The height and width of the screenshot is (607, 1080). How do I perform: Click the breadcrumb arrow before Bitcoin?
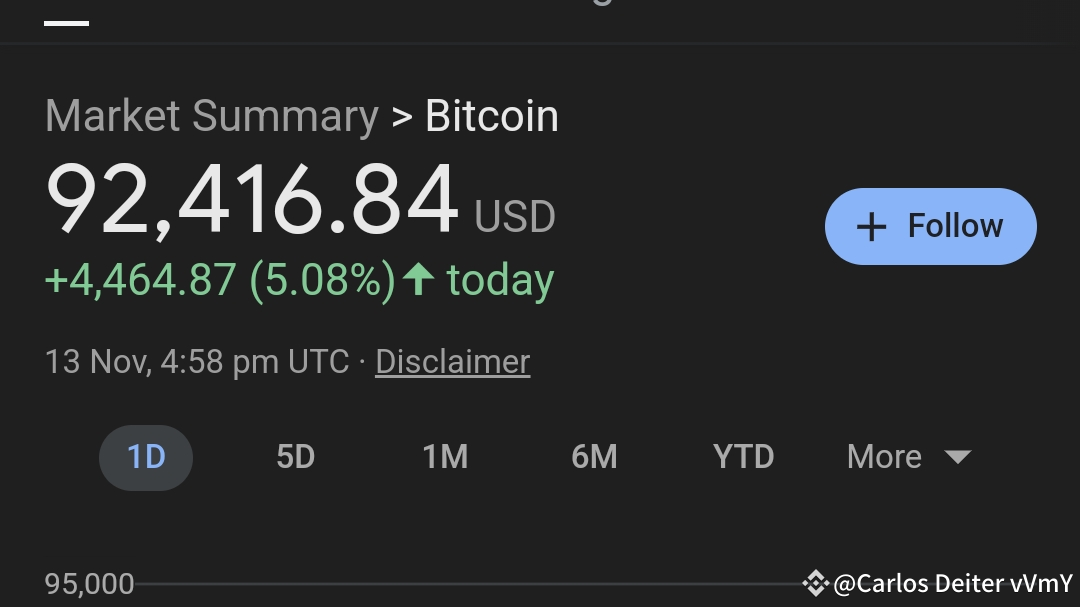tap(402, 117)
